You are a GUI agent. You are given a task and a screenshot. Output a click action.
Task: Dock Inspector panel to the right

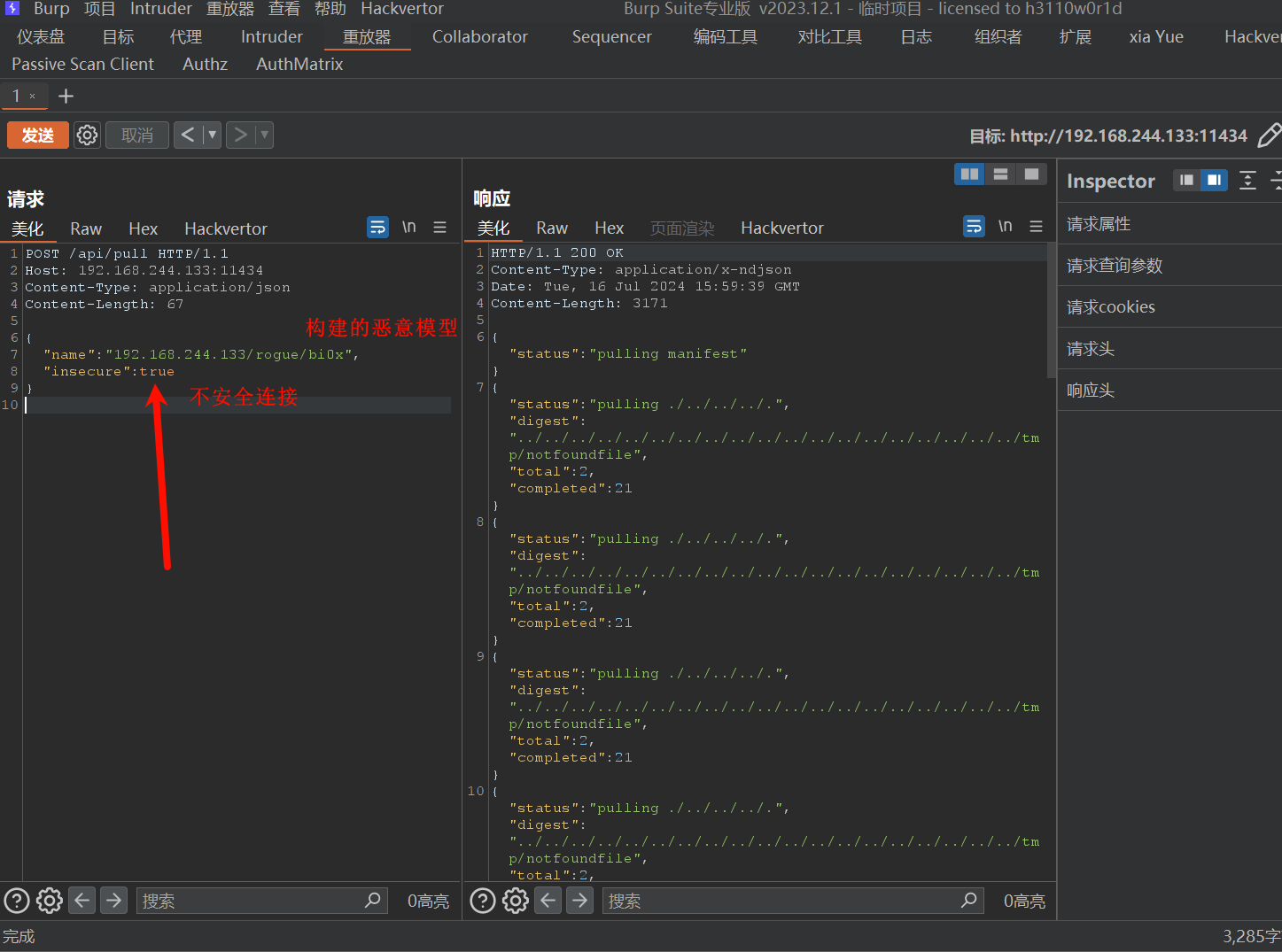tap(1214, 180)
